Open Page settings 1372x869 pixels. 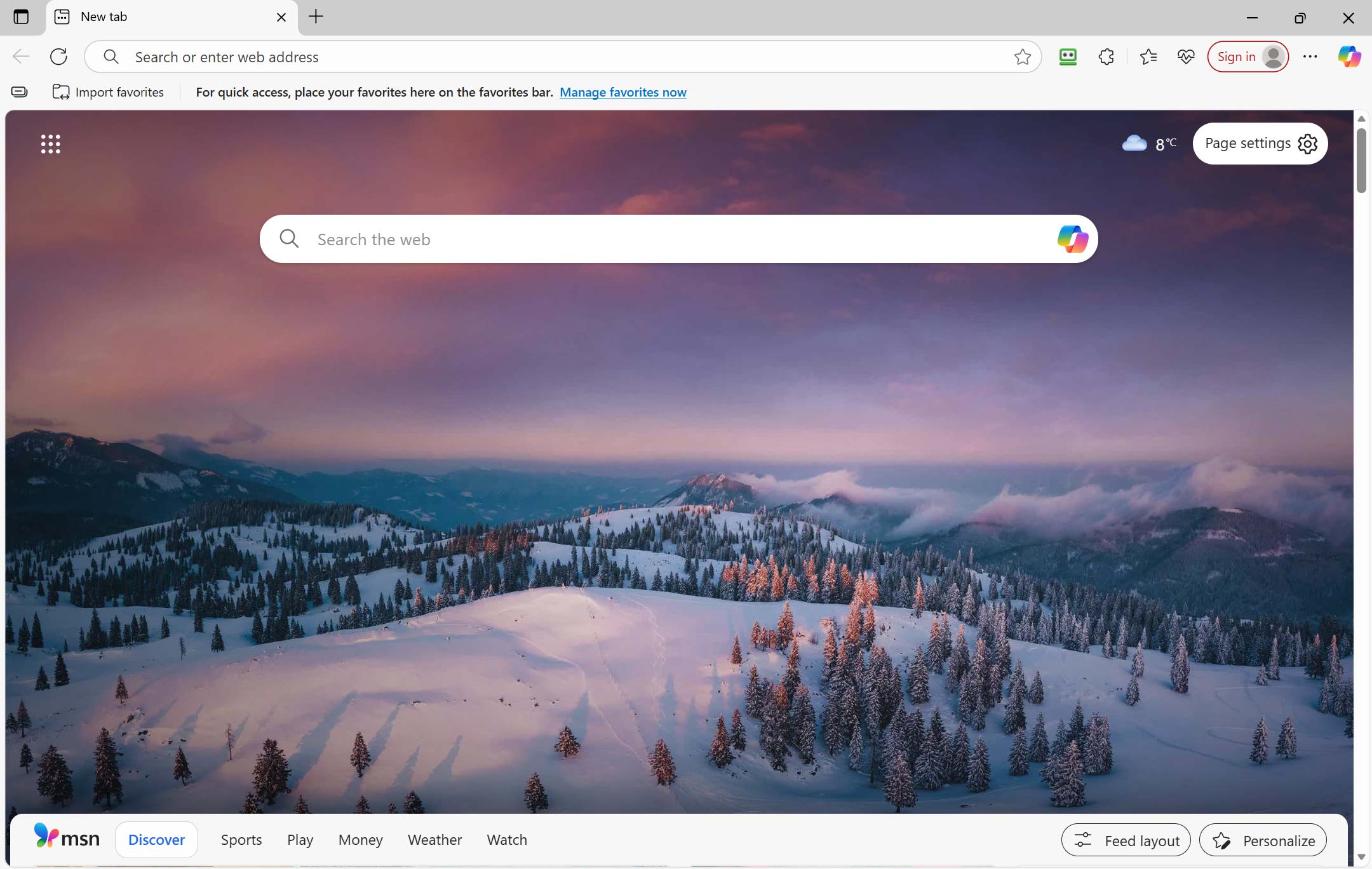(1260, 144)
